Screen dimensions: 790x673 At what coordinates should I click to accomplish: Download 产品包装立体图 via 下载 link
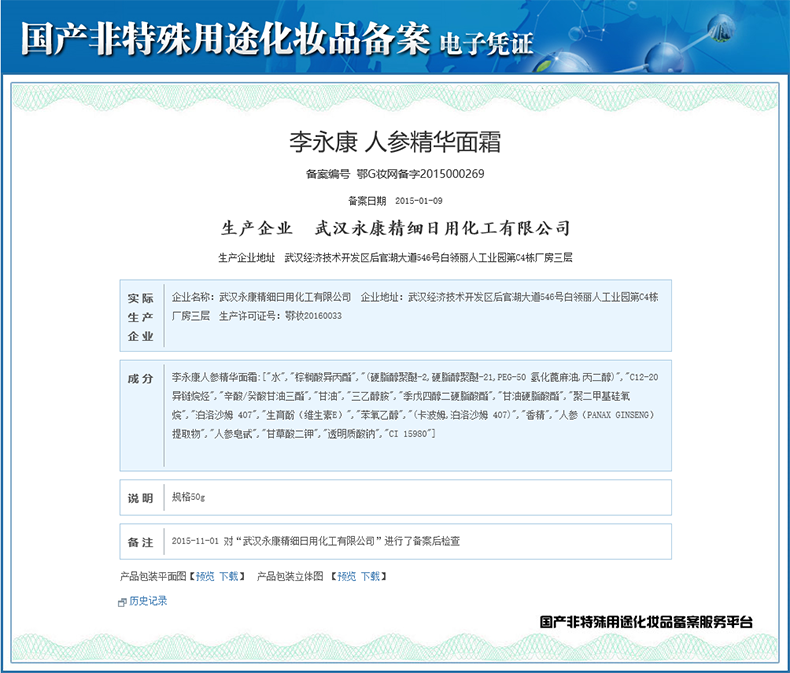370,576
